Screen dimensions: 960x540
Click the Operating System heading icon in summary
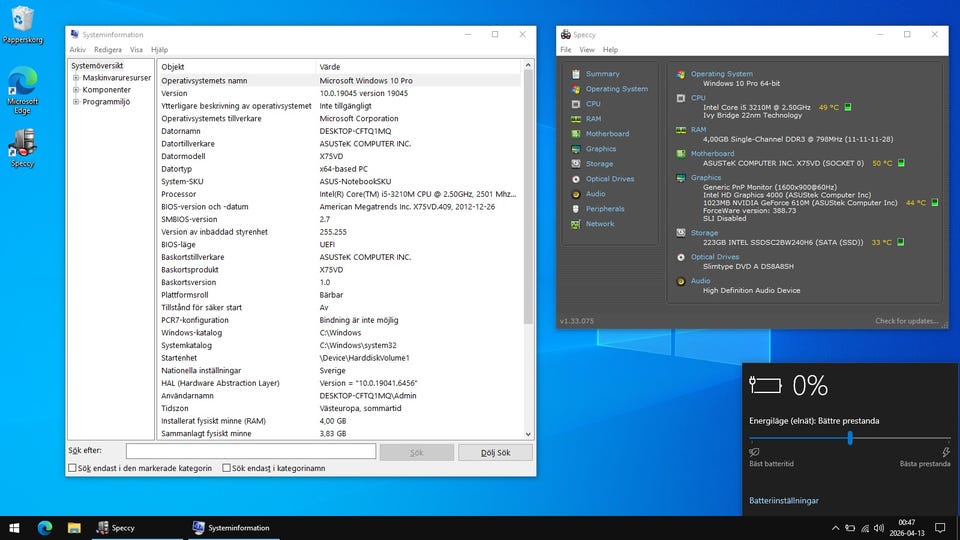[681, 74]
